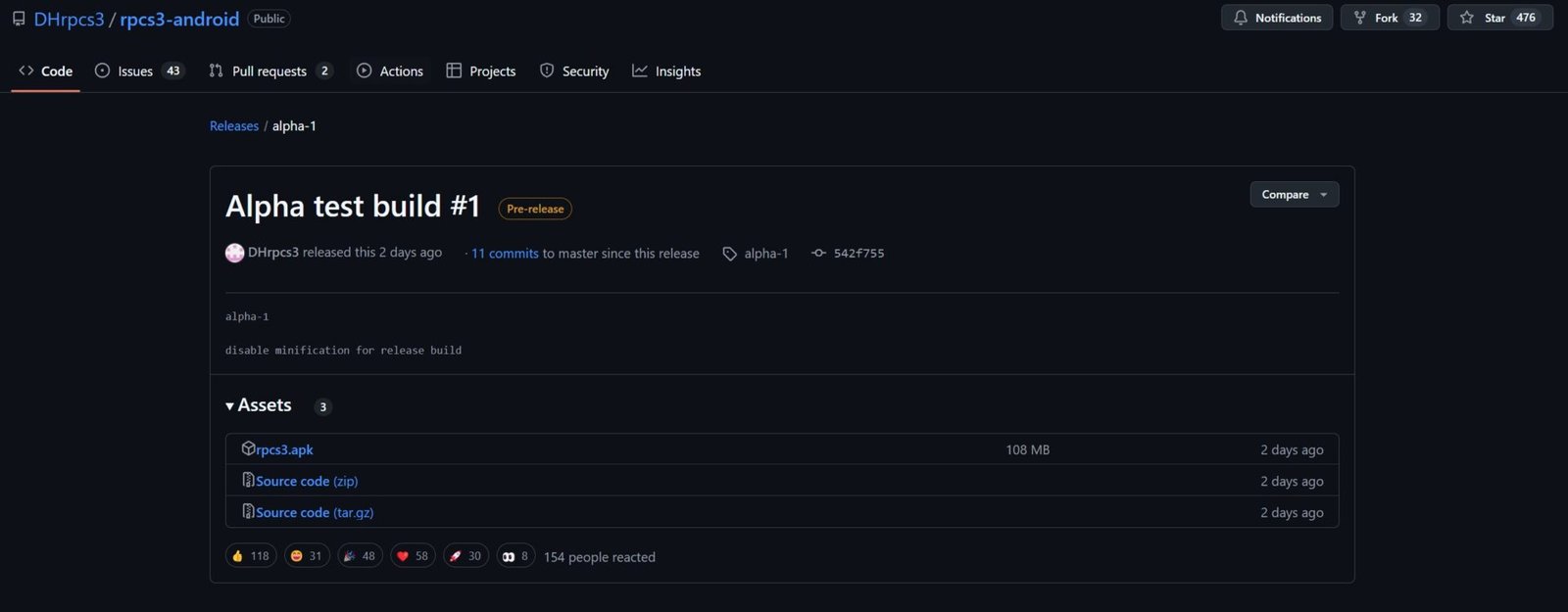The width and height of the screenshot is (1568, 612).
Task: Click the repository icon beside DHrpcs3
Action: (x=19, y=19)
